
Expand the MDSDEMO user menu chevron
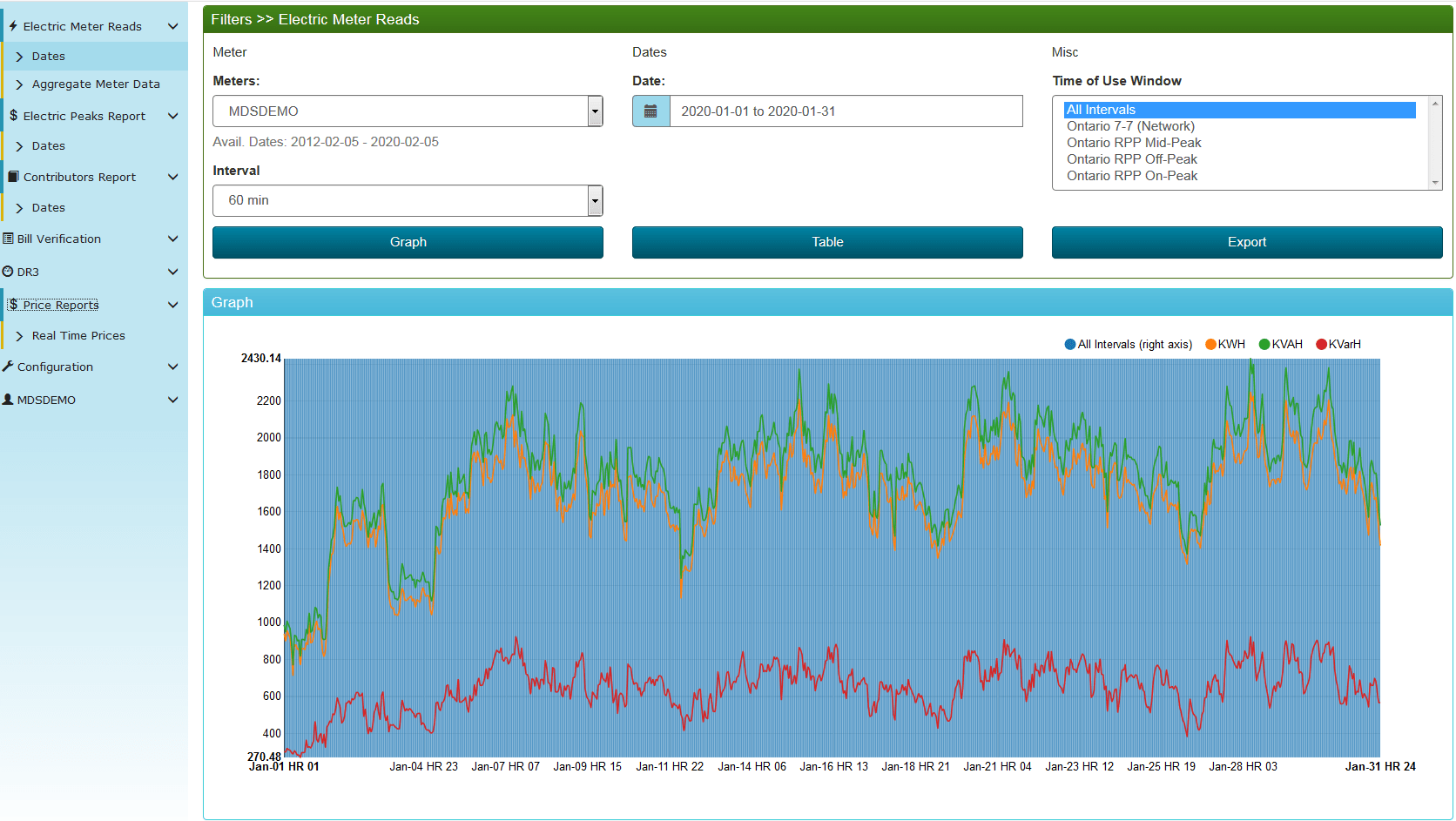(172, 400)
